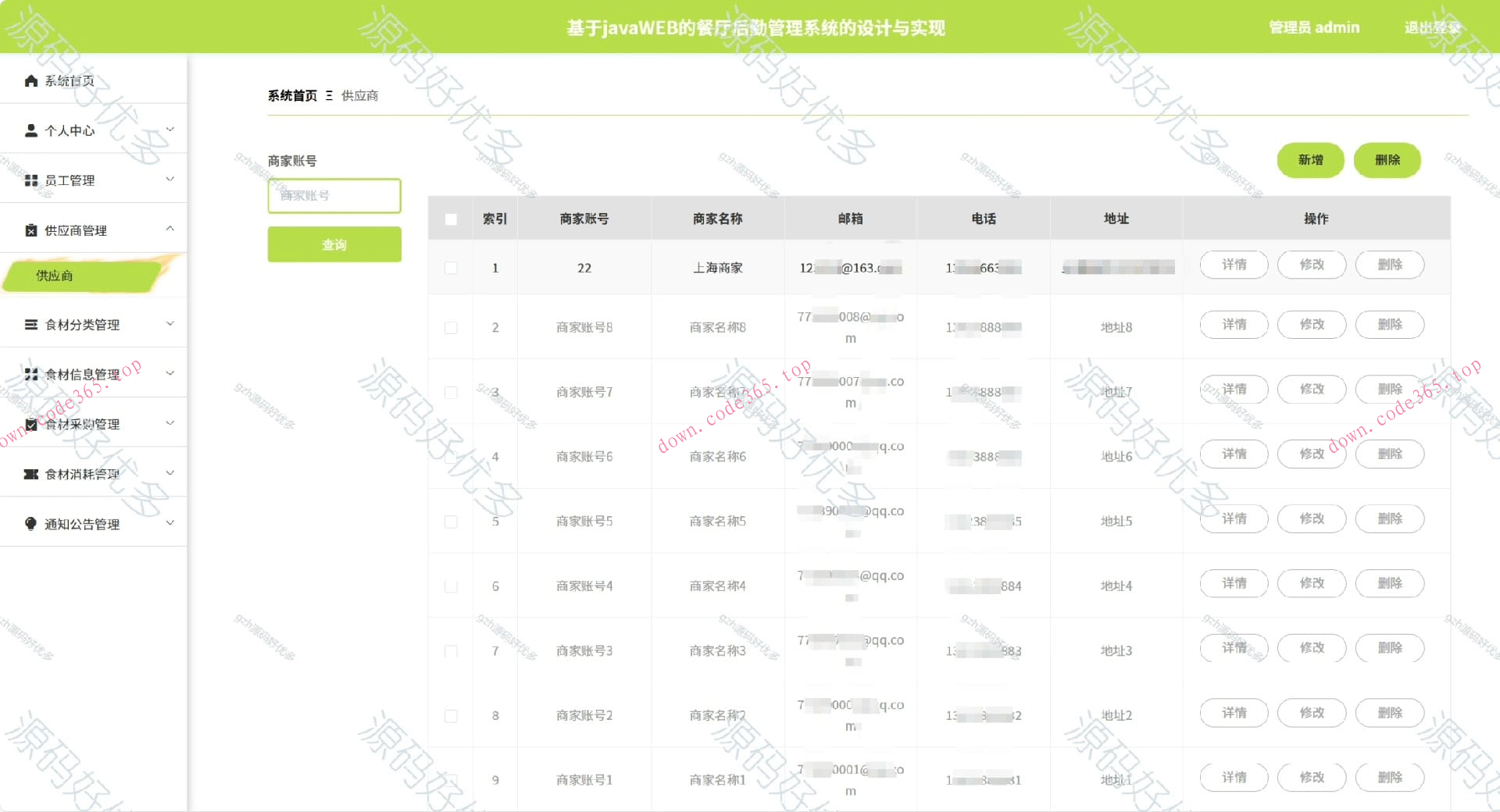Screen dimensions: 1500x812
Task: Check the box for 商家账号6 row
Action: [x=451, y=458]
